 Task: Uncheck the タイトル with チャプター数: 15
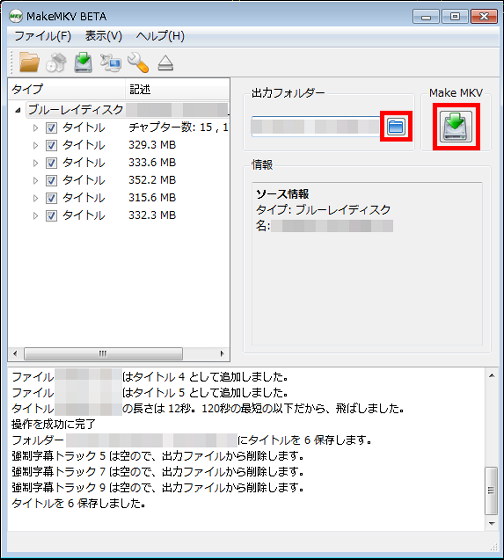point(51,128)
